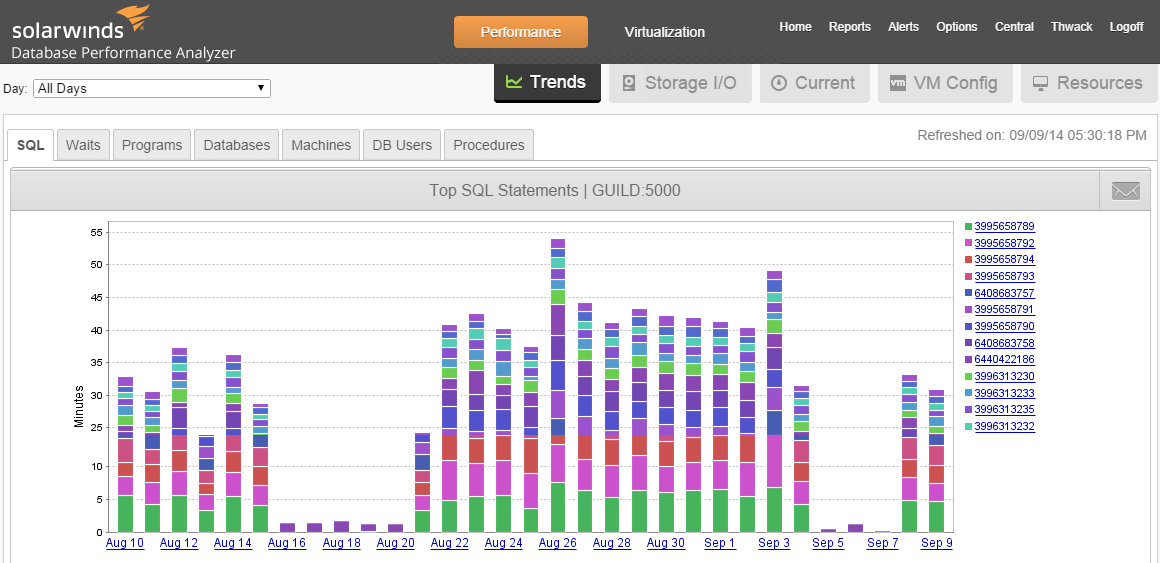Open SQL hash 3995658789 legend link
This screenshot has height=563, width=1160.
1004,226
